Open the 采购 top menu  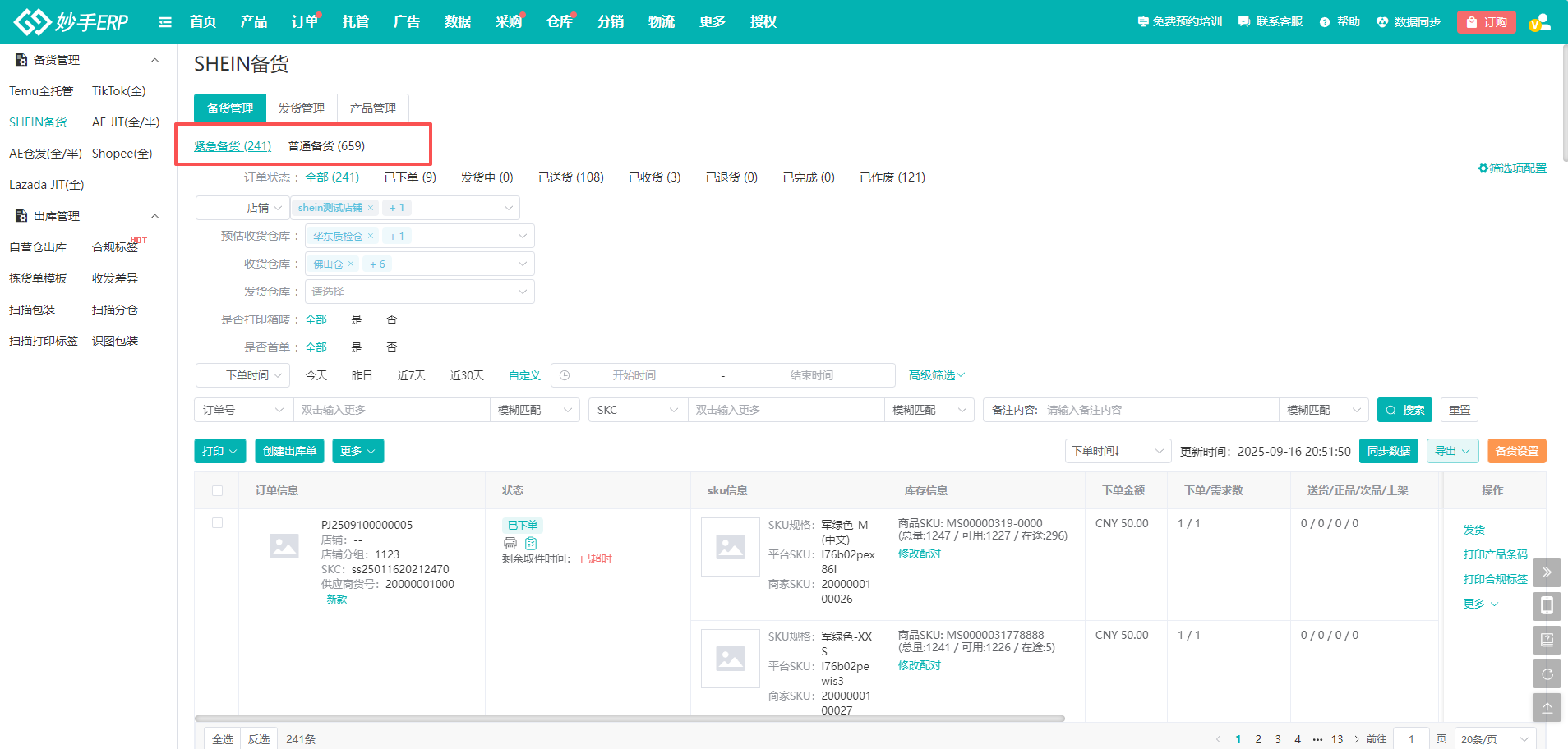tap(509, 22)
